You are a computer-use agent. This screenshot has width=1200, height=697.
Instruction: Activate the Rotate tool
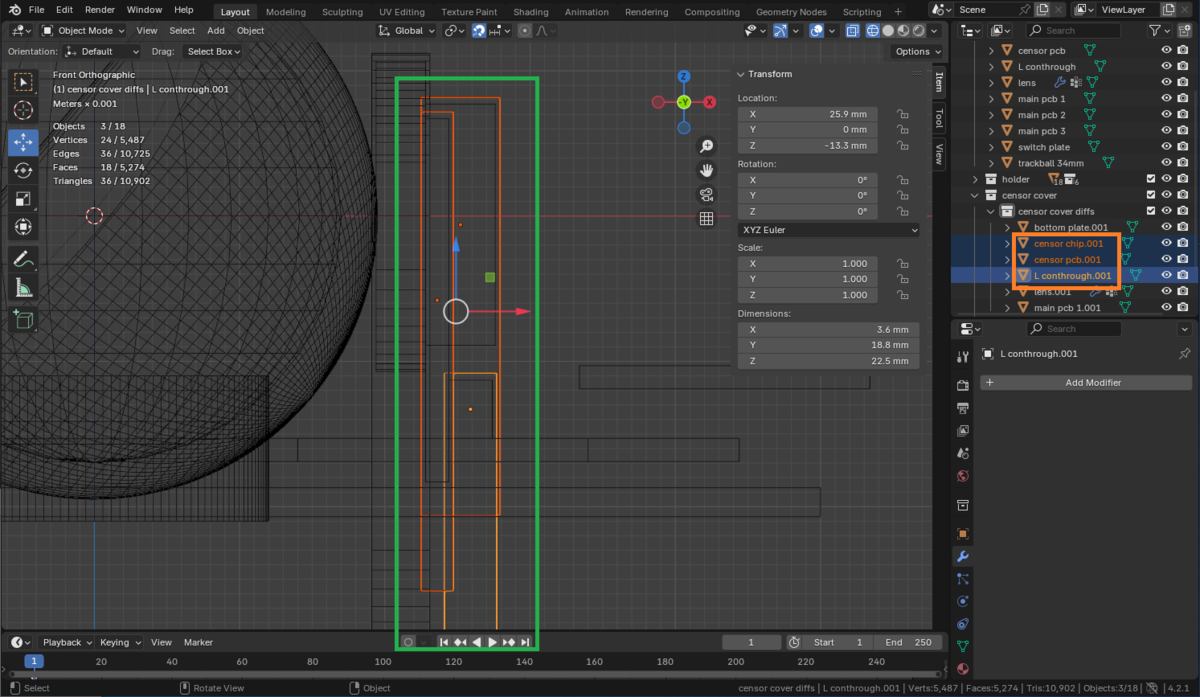(23, 171)
